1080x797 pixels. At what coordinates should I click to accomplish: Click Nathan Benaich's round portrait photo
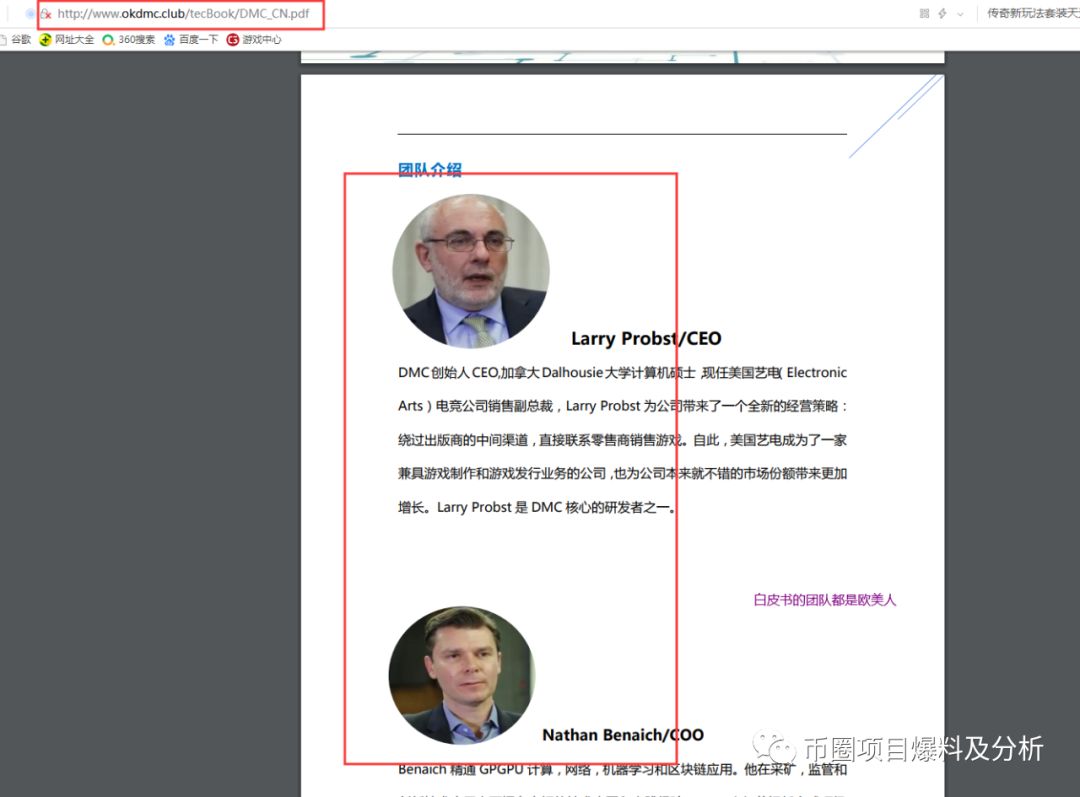pyautogui.click(x=461, y=675)
